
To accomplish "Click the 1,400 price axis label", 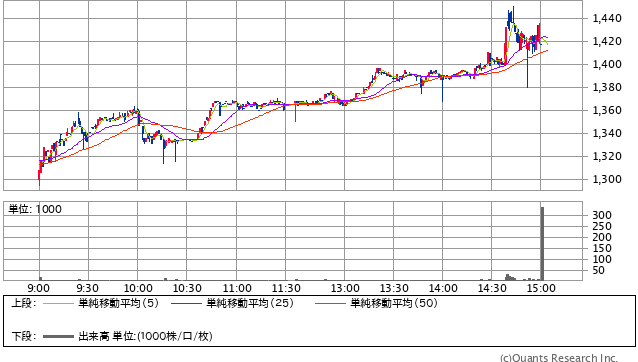I will pos(607,64).
